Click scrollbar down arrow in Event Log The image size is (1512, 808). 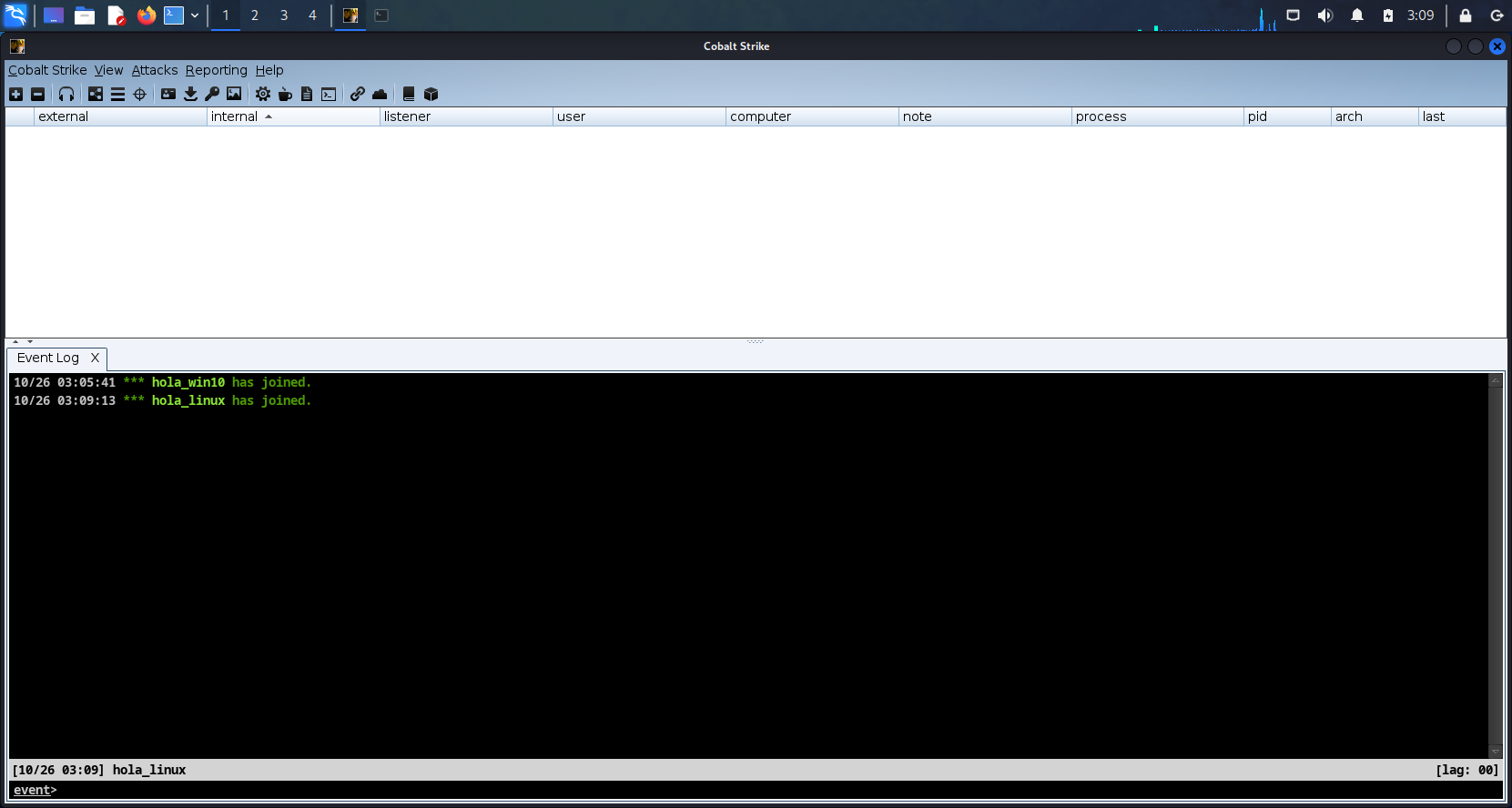pyautogui.click(x=1495, y=752)
